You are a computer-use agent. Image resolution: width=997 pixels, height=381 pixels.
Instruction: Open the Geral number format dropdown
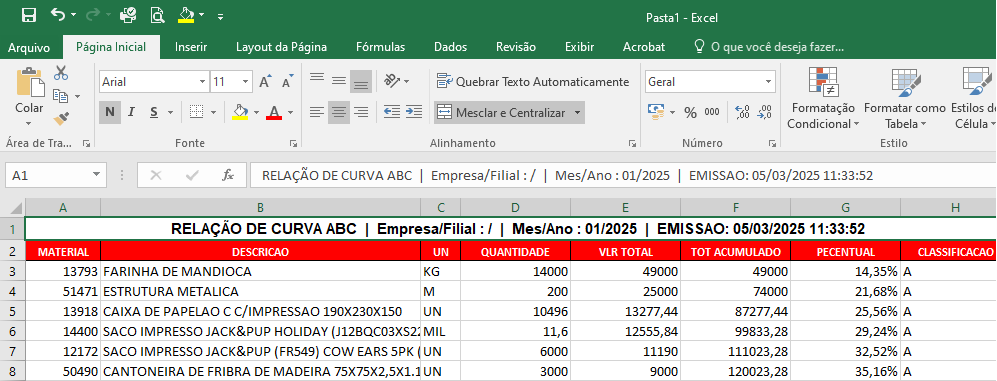tap(769, 82)
